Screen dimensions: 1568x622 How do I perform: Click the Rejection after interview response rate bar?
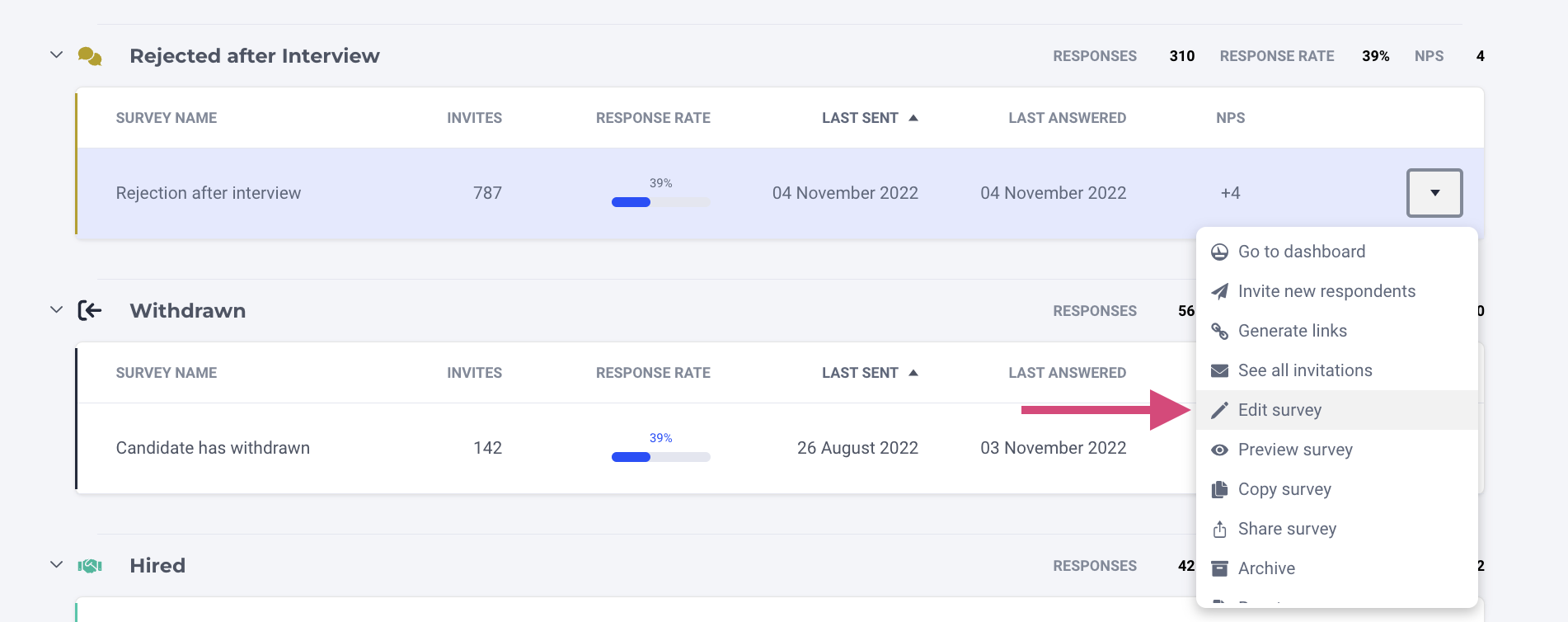[x=660, y=202]
